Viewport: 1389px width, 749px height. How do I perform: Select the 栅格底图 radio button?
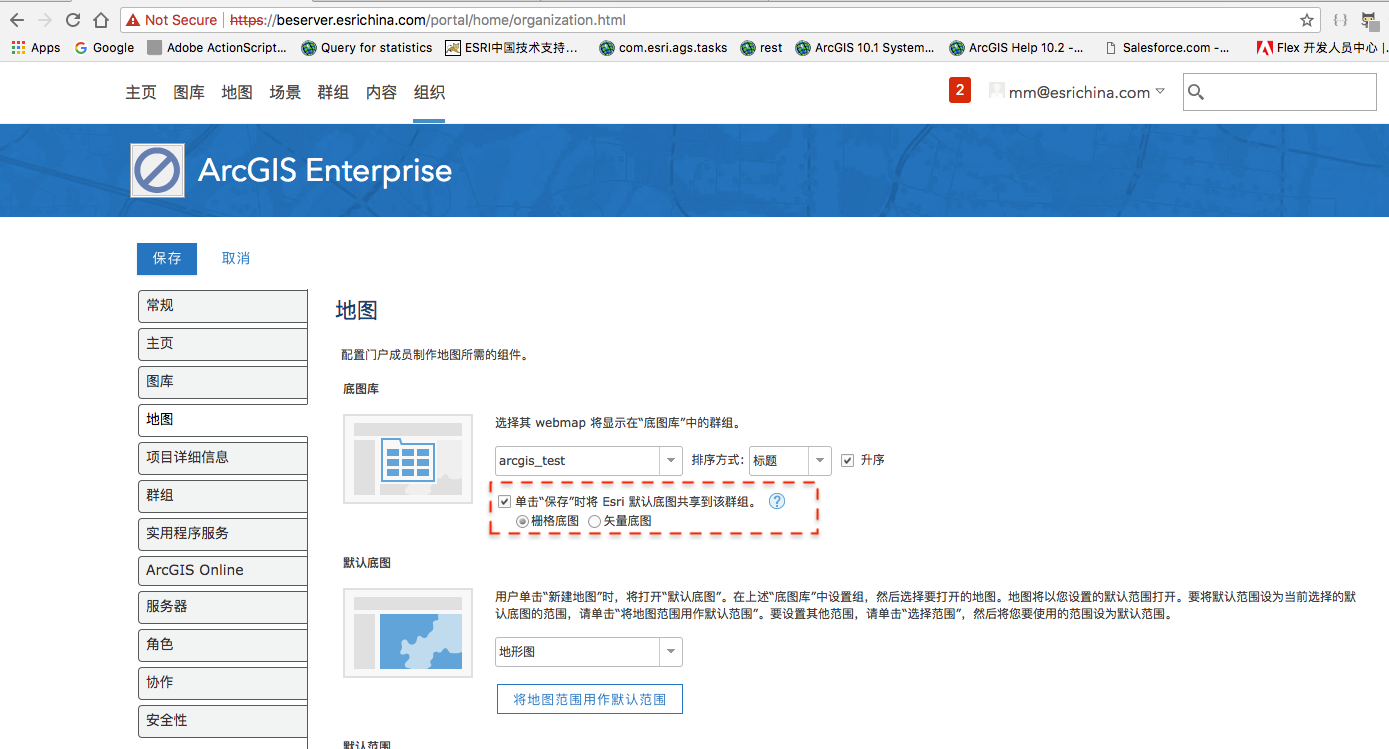click(522, 521)
